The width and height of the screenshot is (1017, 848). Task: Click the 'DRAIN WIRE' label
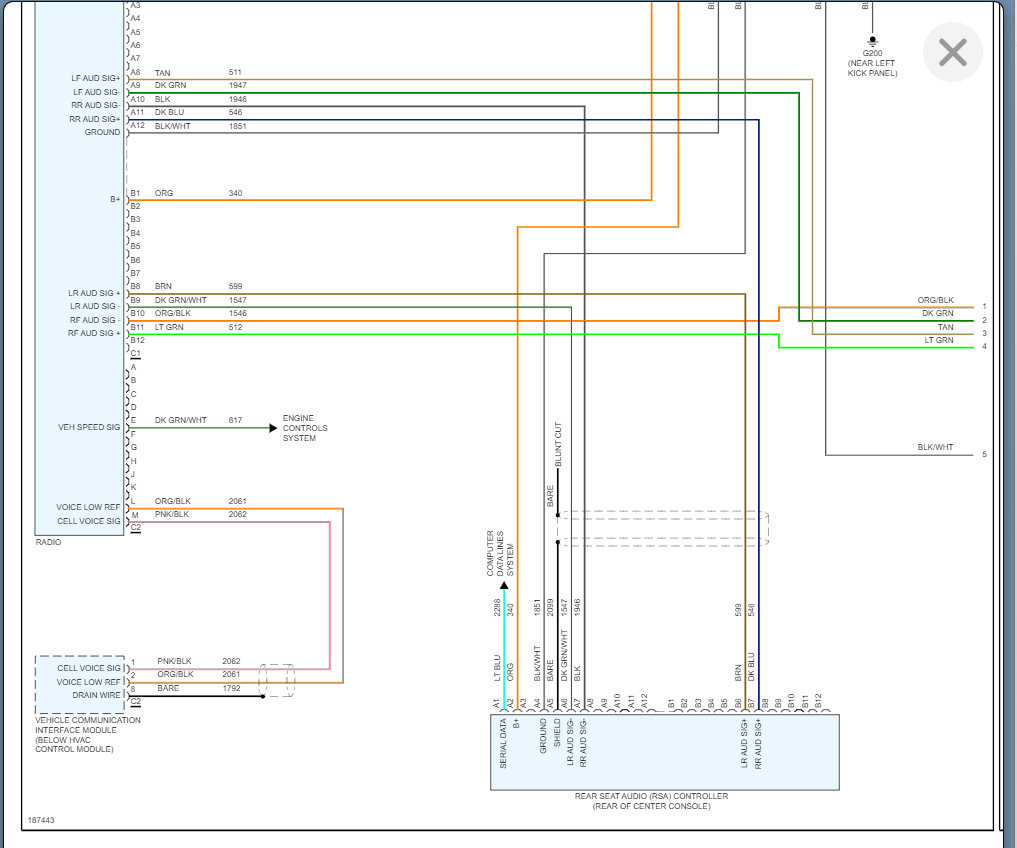[x=96, y=696]
